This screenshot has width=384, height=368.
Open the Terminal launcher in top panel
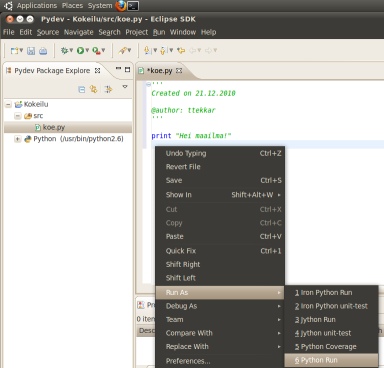click(x=133, y=6)
